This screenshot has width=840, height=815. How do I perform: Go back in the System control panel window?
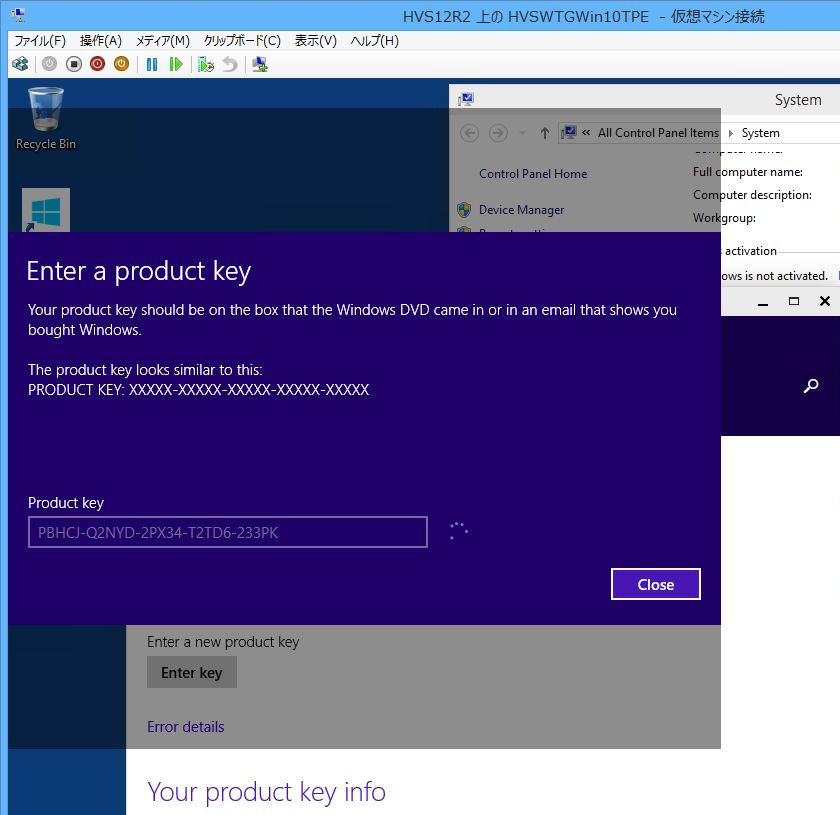pyautogui.click(x=470, y=133)
